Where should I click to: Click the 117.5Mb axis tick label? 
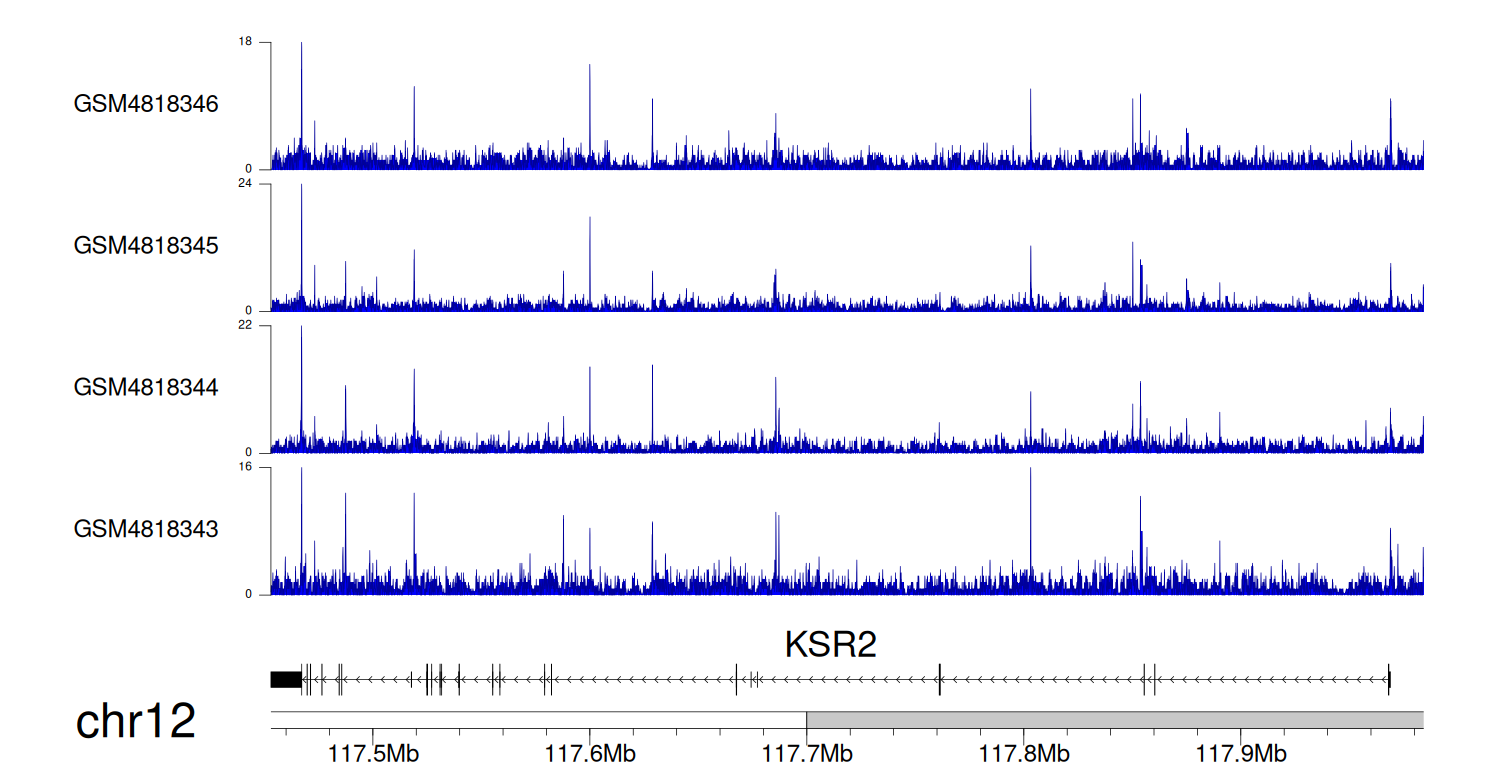click(x=373, y=753)
